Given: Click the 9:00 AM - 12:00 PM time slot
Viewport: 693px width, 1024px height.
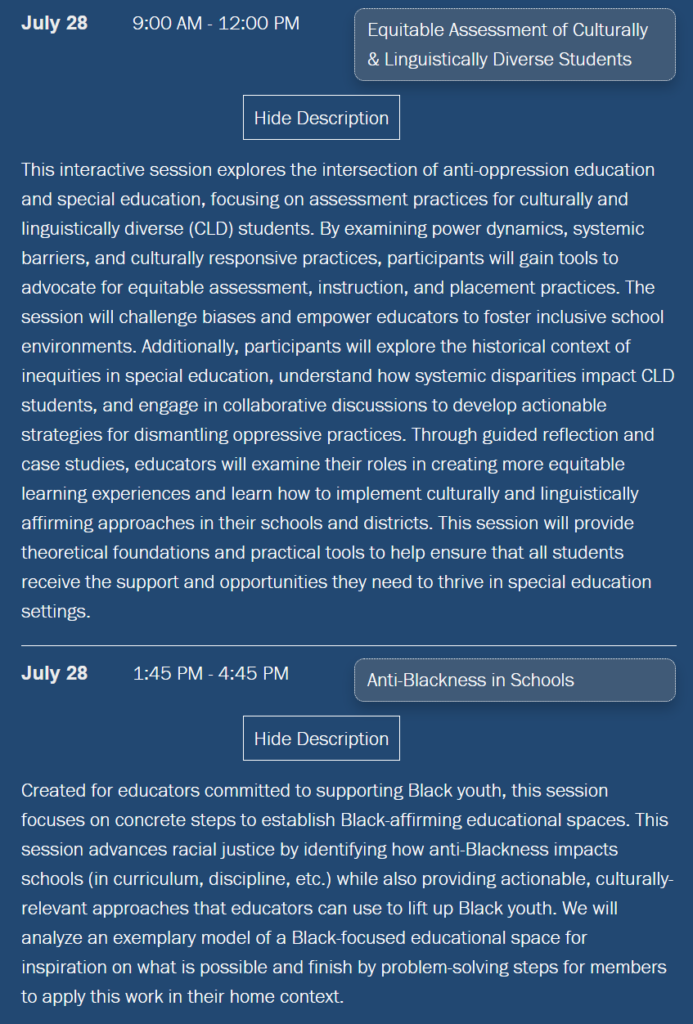Looking at the screenshot, I should click(216, 24).
